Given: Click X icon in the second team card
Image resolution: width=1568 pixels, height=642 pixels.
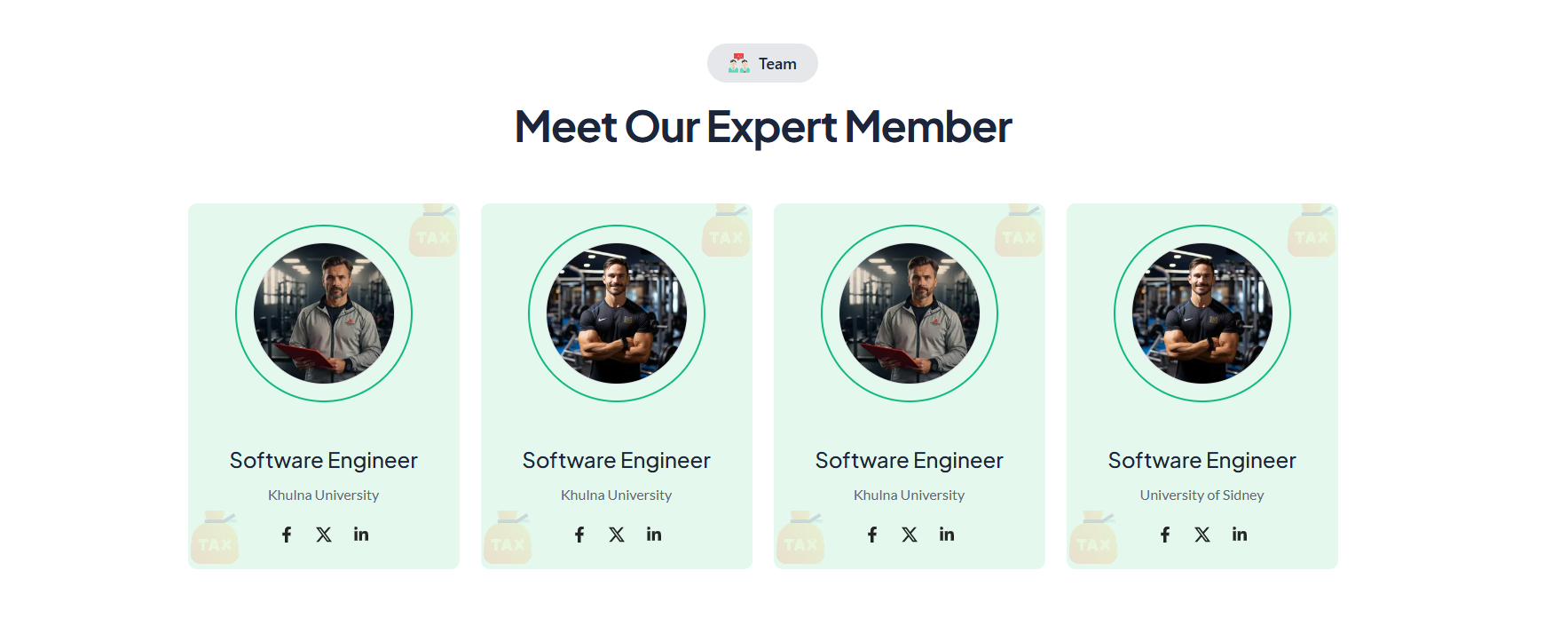Looking at the screenshot, I should tap(617, 535).
